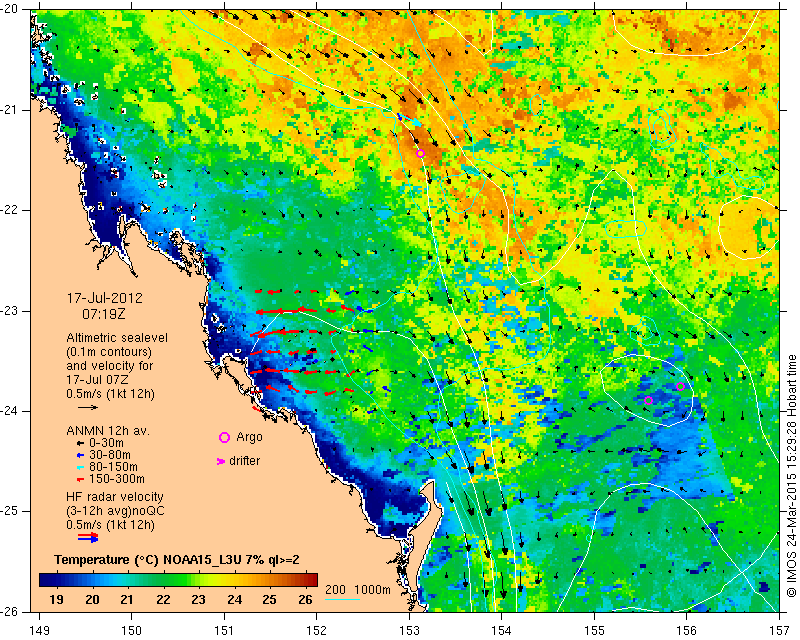This screenshot has width=800, height=640.
Task: Click the '150-300m' depth label
Action: tap(116, 479)
